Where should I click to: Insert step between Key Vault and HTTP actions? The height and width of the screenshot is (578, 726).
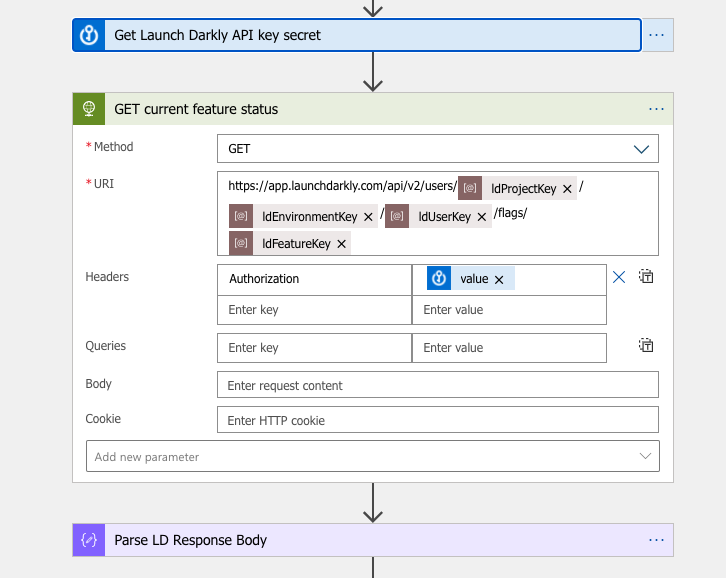click(x=373, y=72)
